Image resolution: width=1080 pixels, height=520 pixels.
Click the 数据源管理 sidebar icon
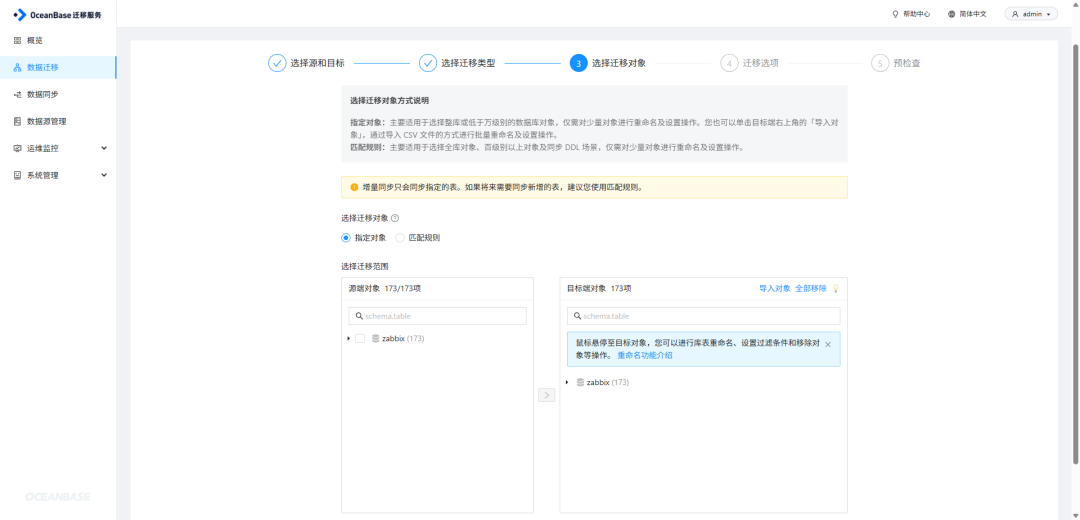click(18, 121)
